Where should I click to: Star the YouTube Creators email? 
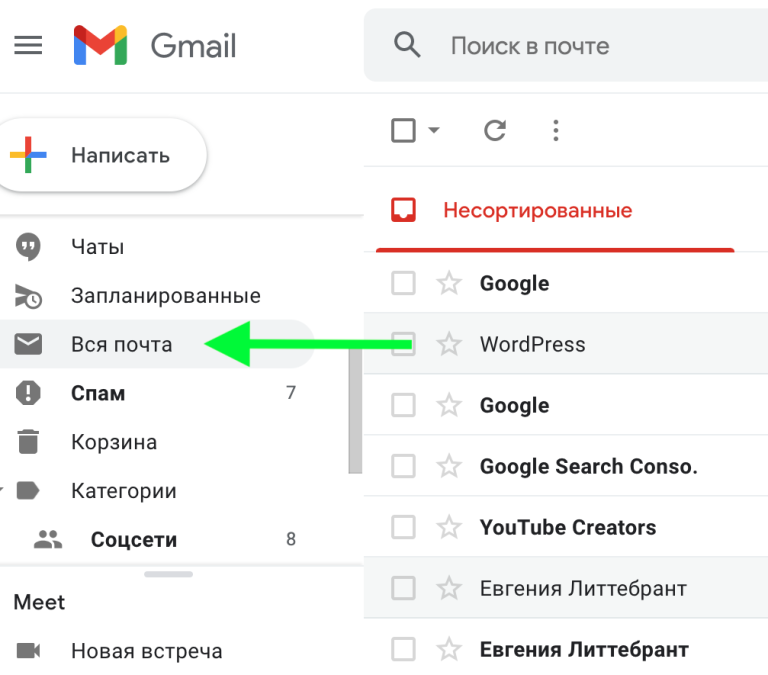coord(449,528)
